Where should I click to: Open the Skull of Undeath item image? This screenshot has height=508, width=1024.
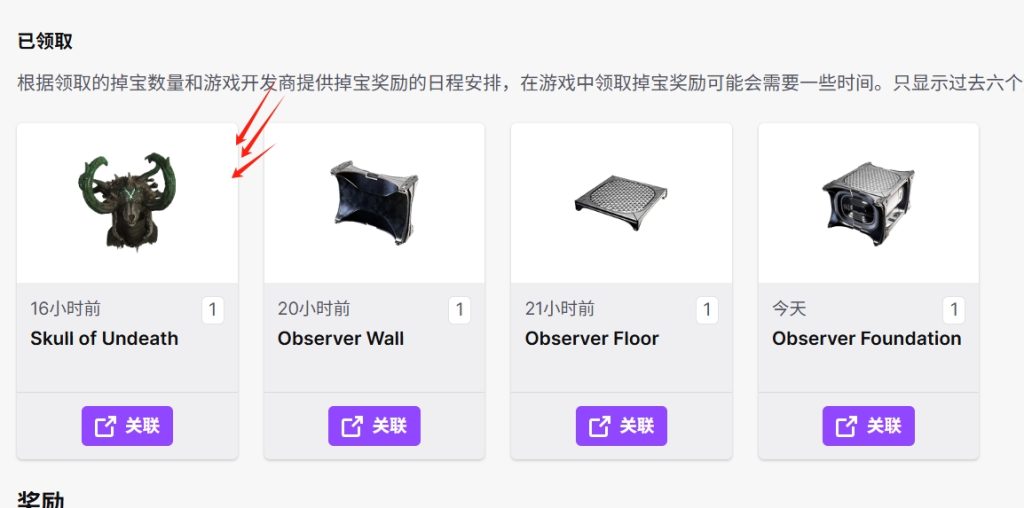(127, 202)
